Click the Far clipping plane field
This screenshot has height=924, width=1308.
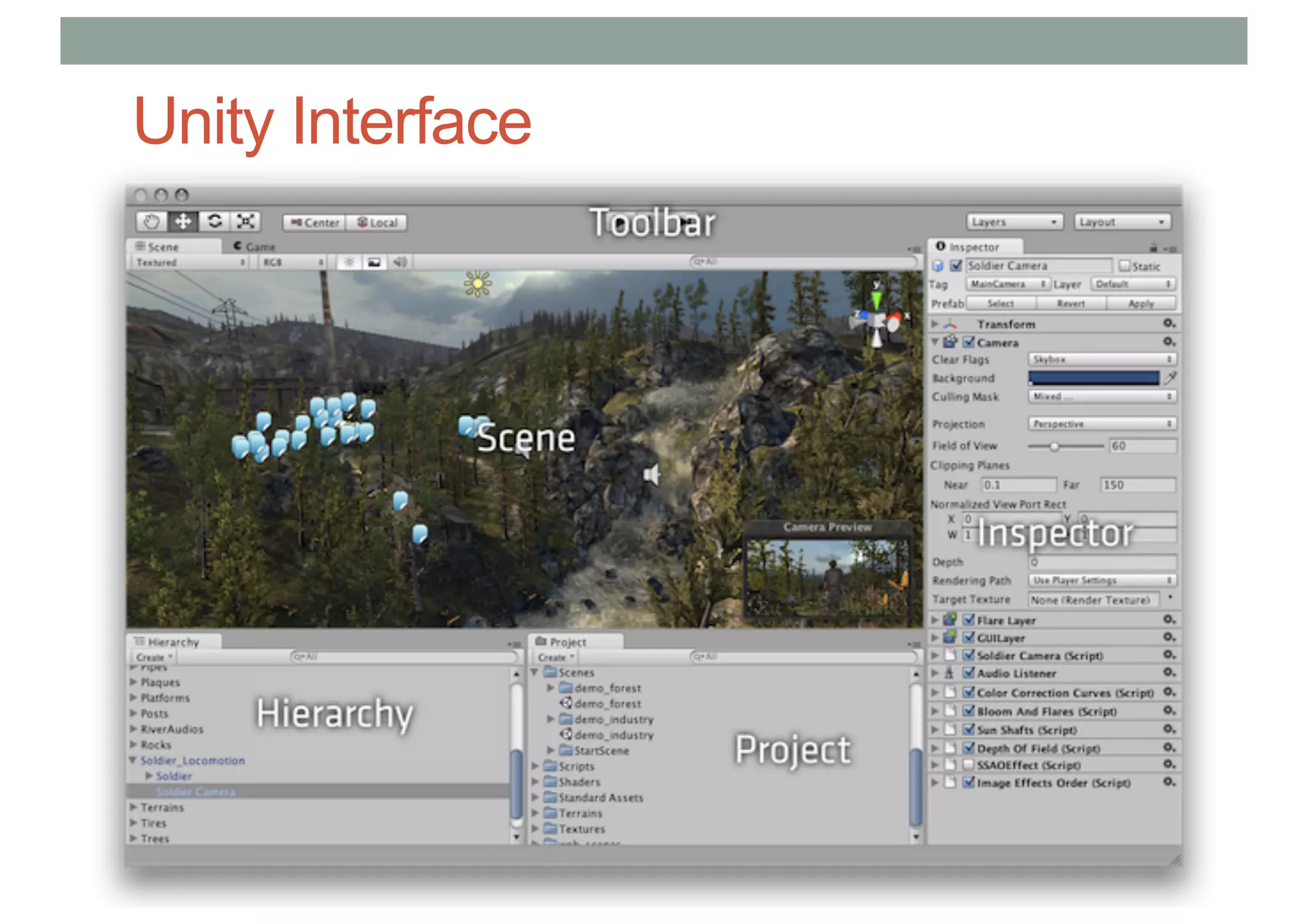pos(1137,485)
